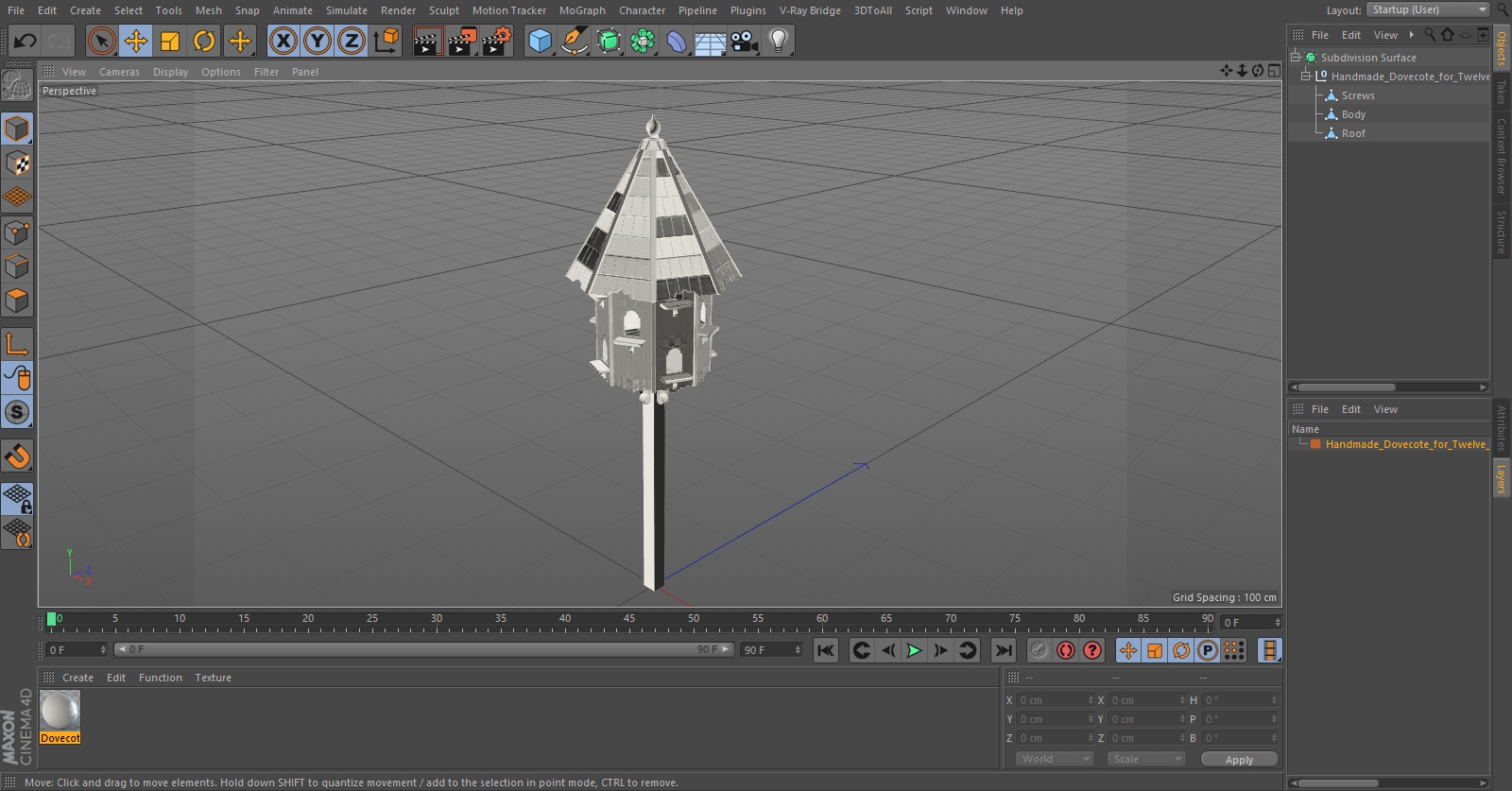Go to the start of animation
The width and height of the screenshot is (1512, 791).
825,650
